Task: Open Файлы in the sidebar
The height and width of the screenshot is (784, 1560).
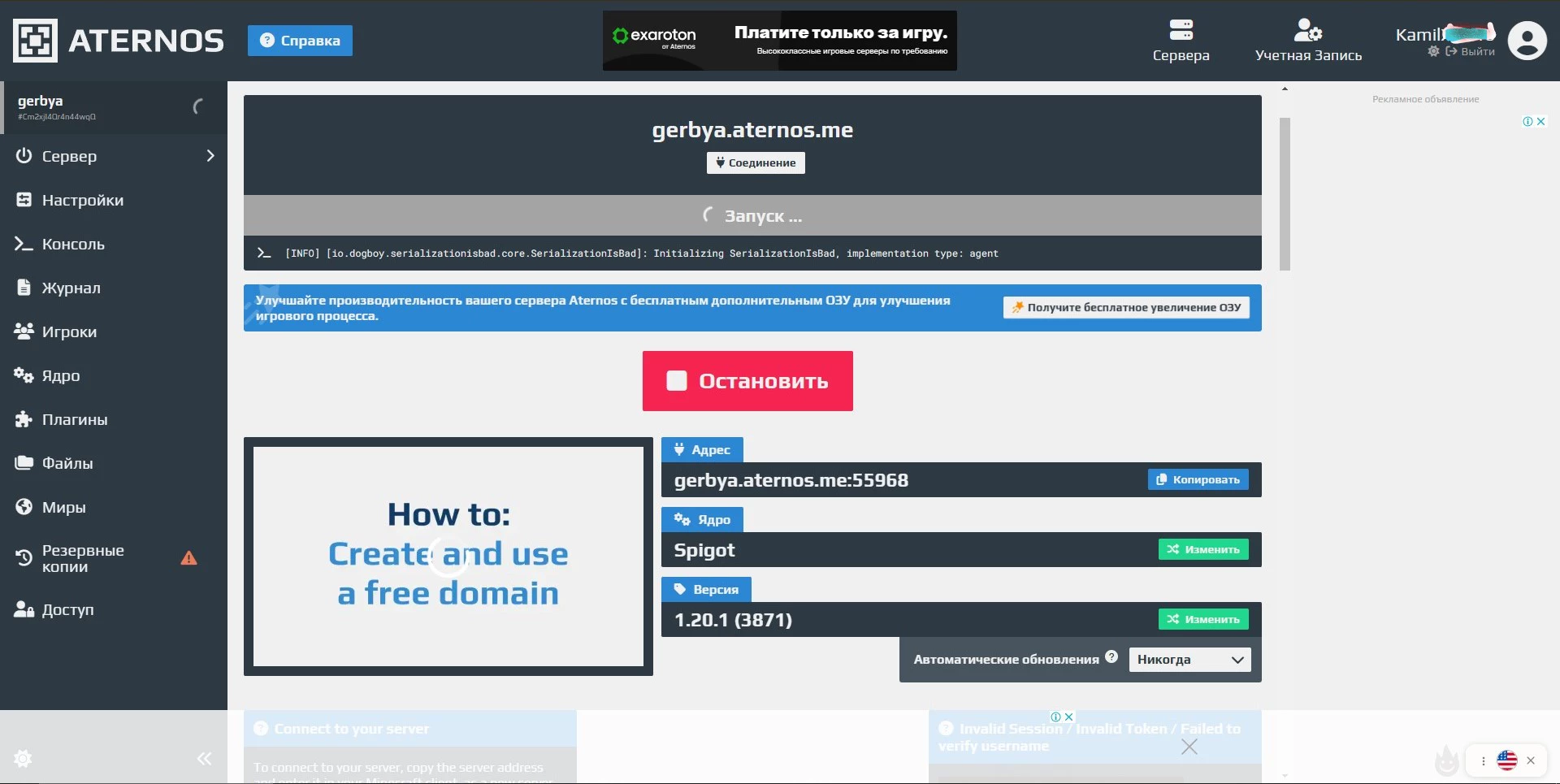Action: 114,463
